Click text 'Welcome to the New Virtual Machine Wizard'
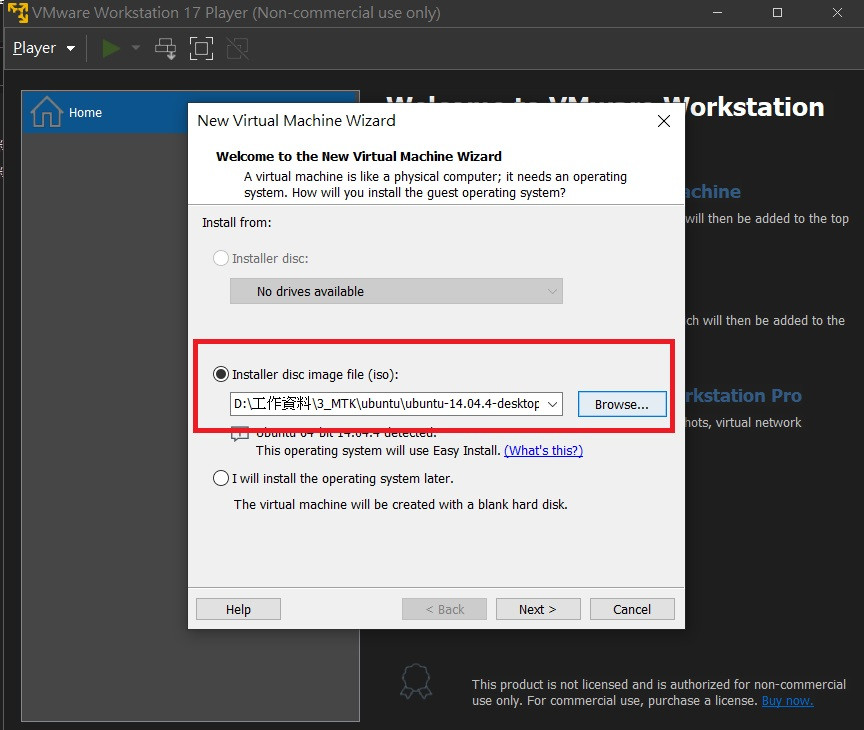The image size is (864, 730). pyautogui.click(x=359, y=156)
